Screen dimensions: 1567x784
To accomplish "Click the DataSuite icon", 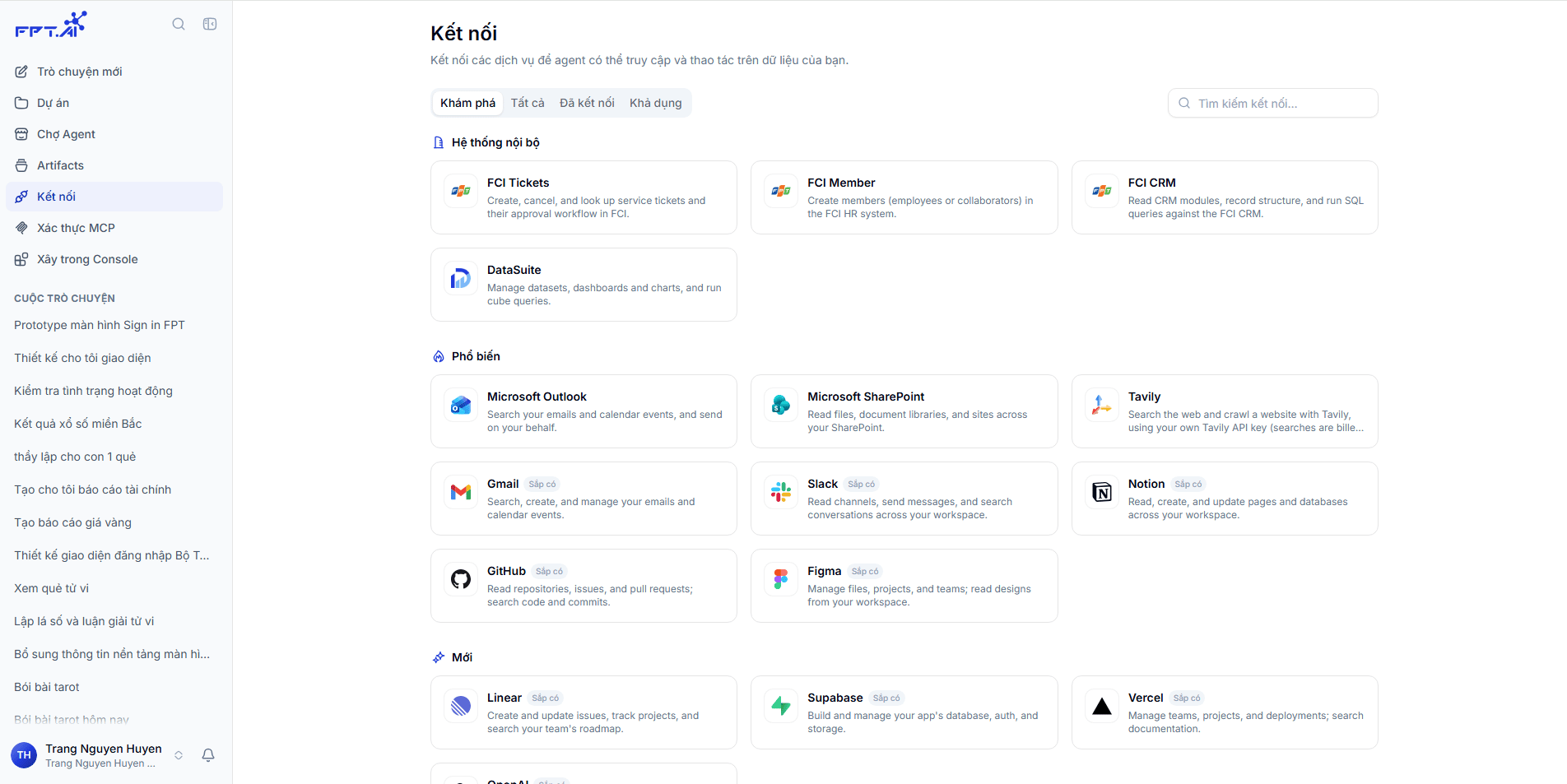I will 461,278.
